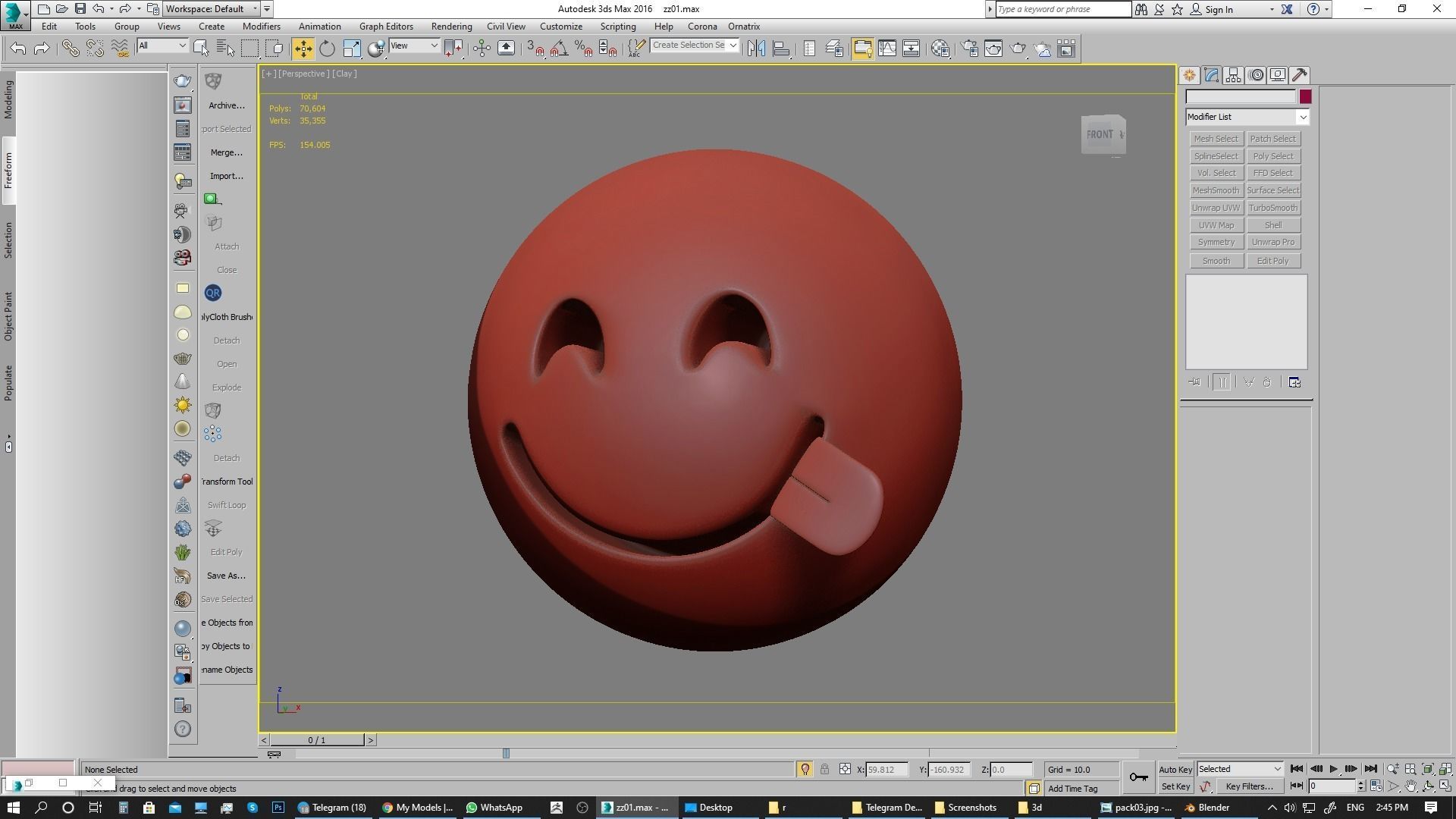Viewport: 1456px width, 819px height.
Task: Toggle Spinner Snap
Action: pos(607,49)
